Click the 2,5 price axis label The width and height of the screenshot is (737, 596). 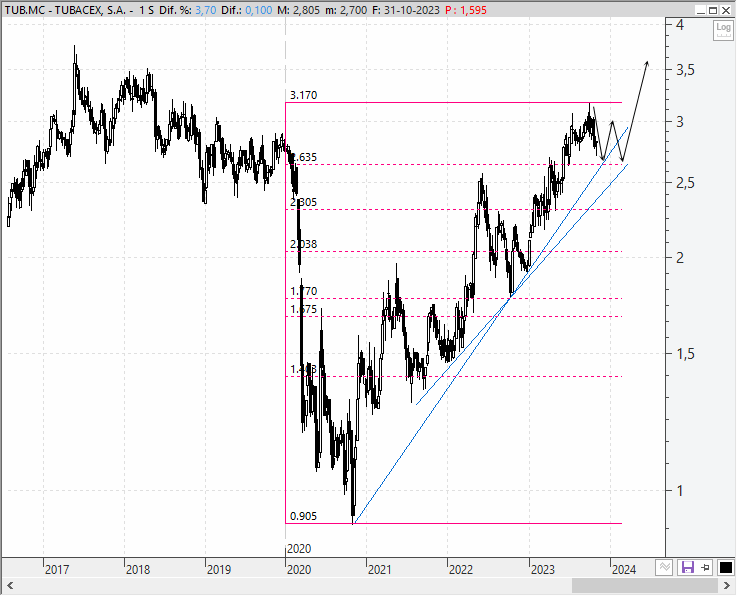[x=685, y=183]
